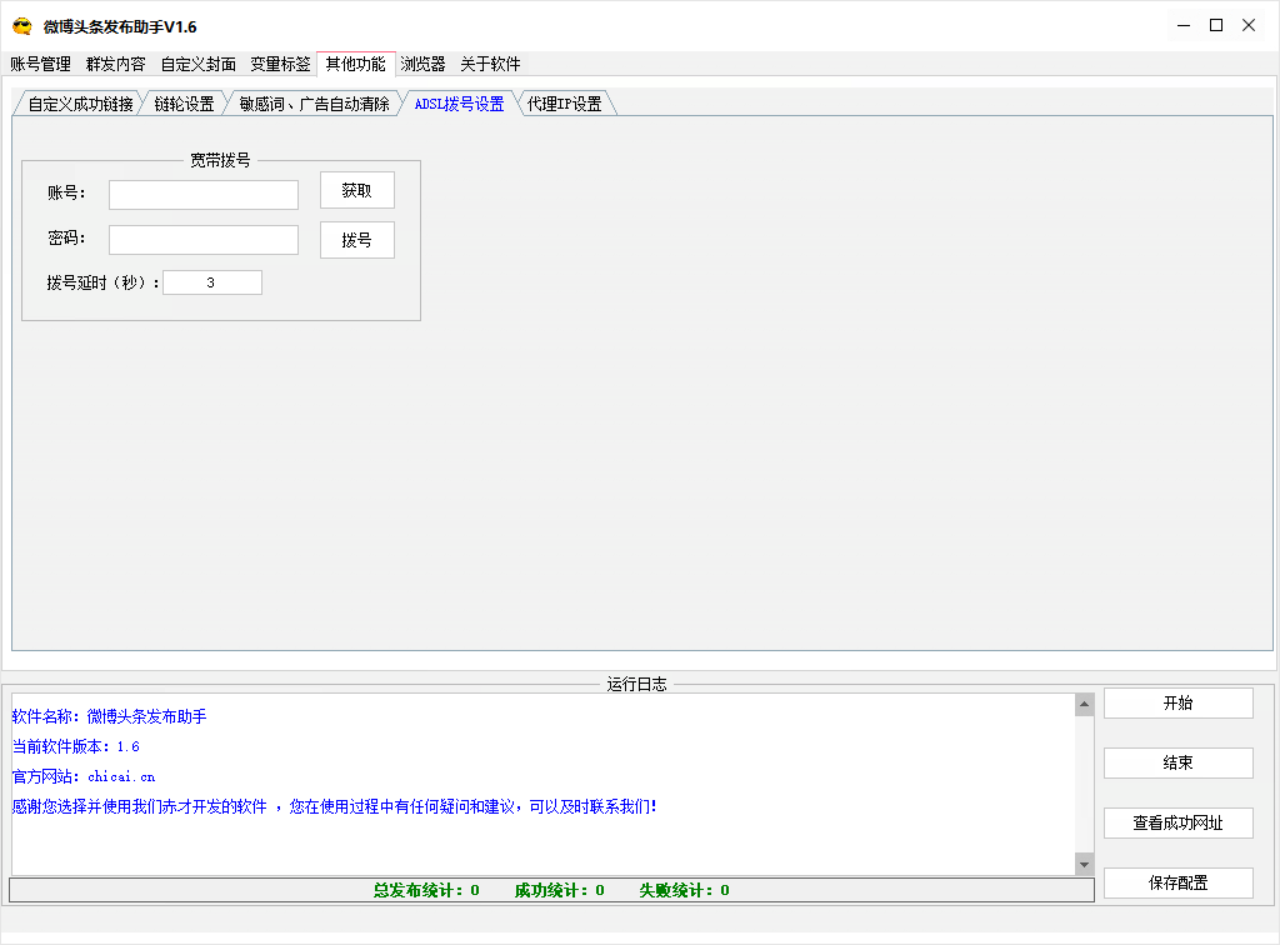Open 敏感词、广告自动清除 sub-tab
The width and height of the screenshot is (1280, 945).
coord(315,104)
